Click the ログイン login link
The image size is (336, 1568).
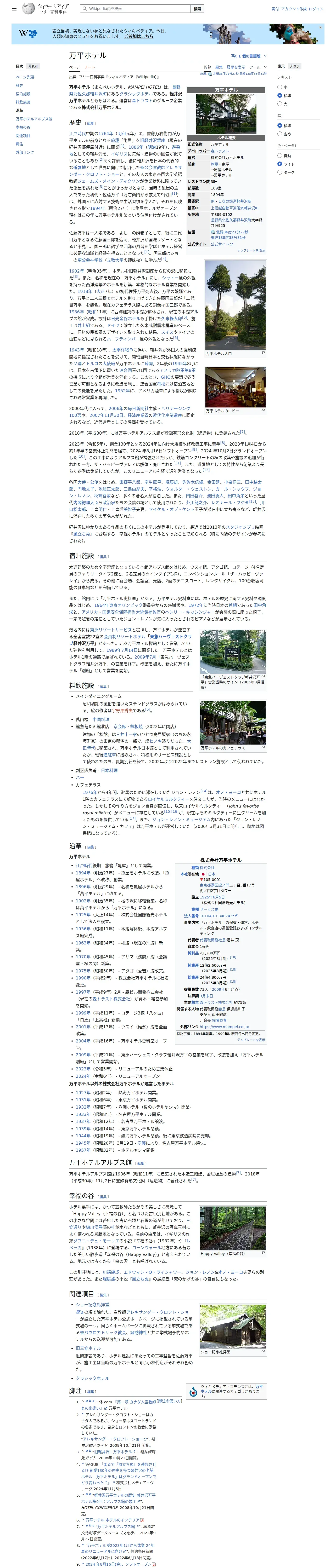point(316,9)
